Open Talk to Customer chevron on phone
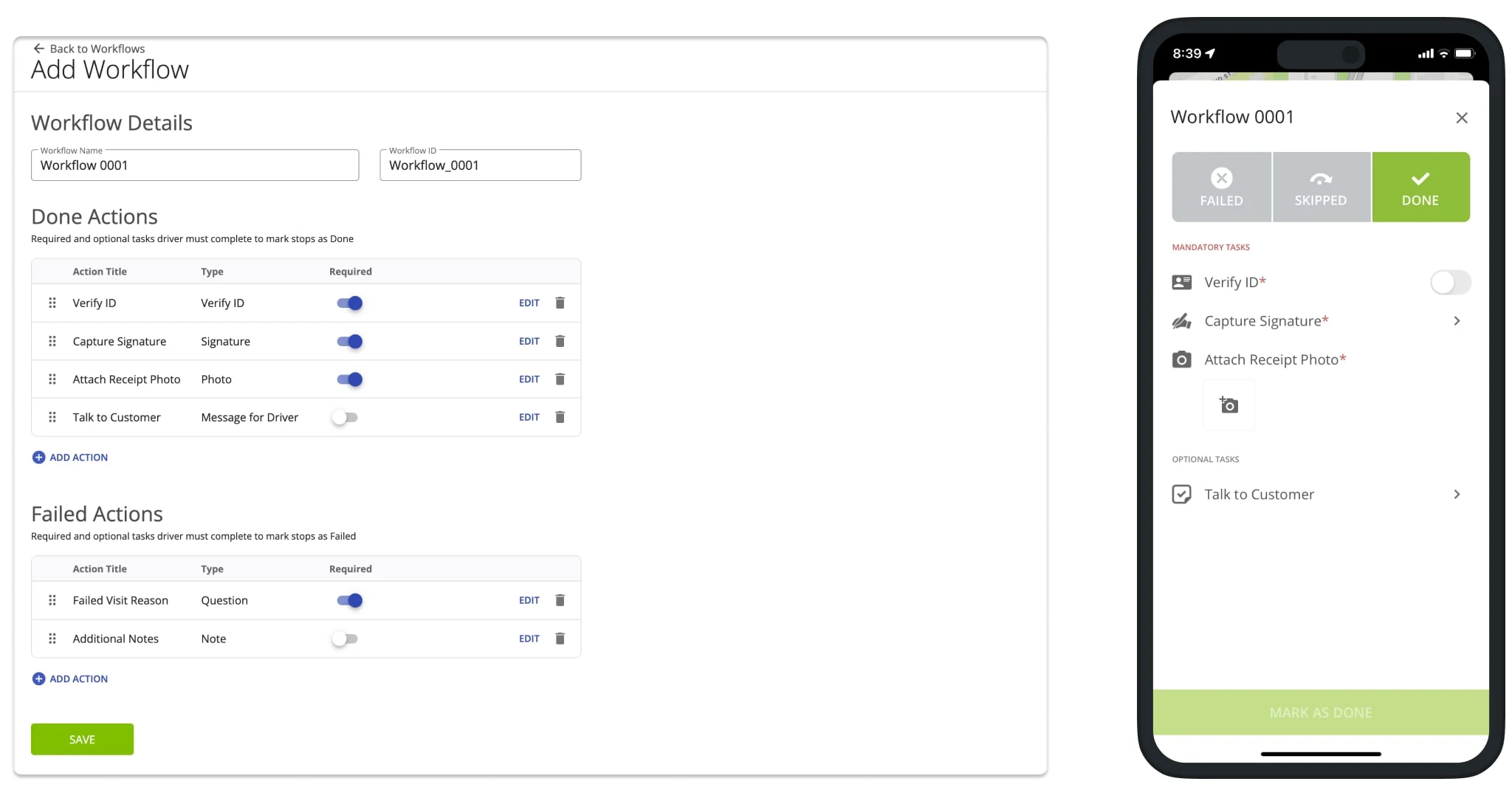Screen dimensions: 1512x787 [x=1457, y=495]
